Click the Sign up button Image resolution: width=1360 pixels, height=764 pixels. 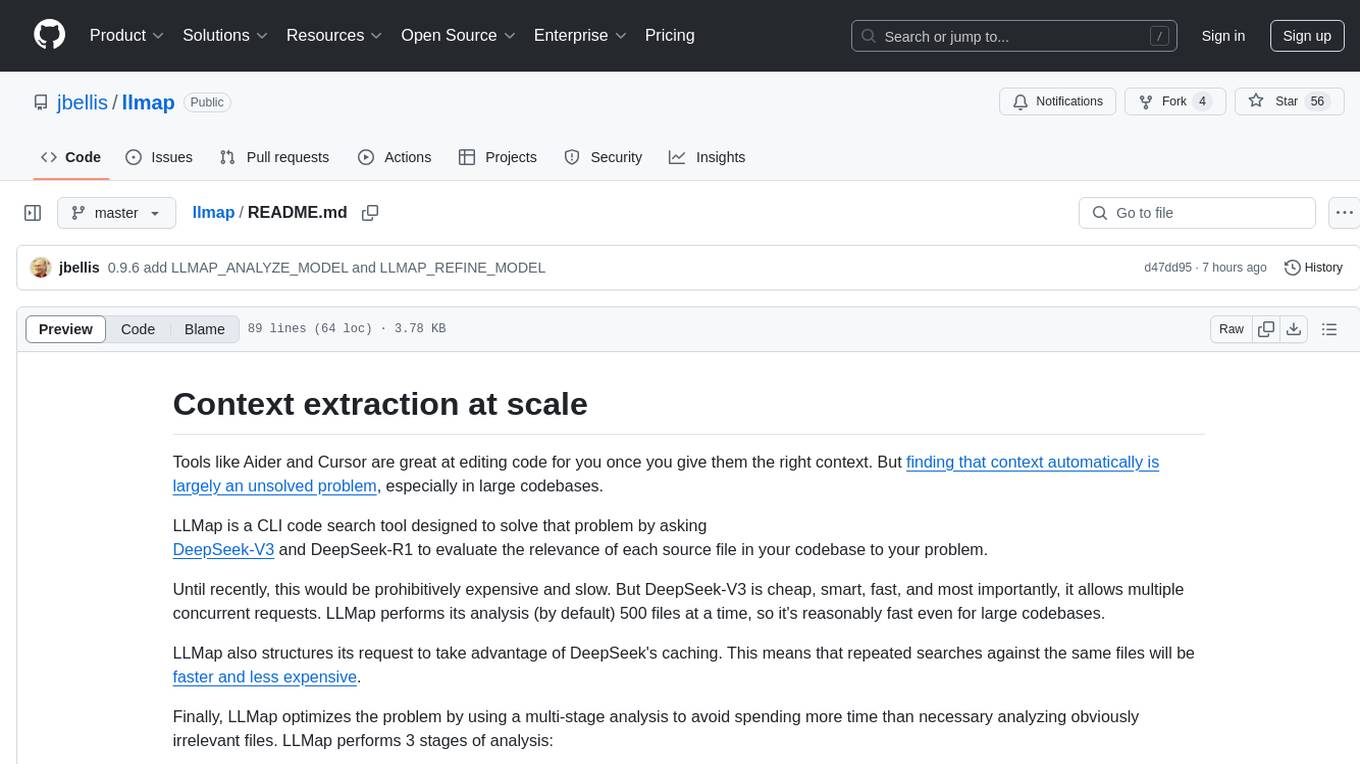[1307, 36]
